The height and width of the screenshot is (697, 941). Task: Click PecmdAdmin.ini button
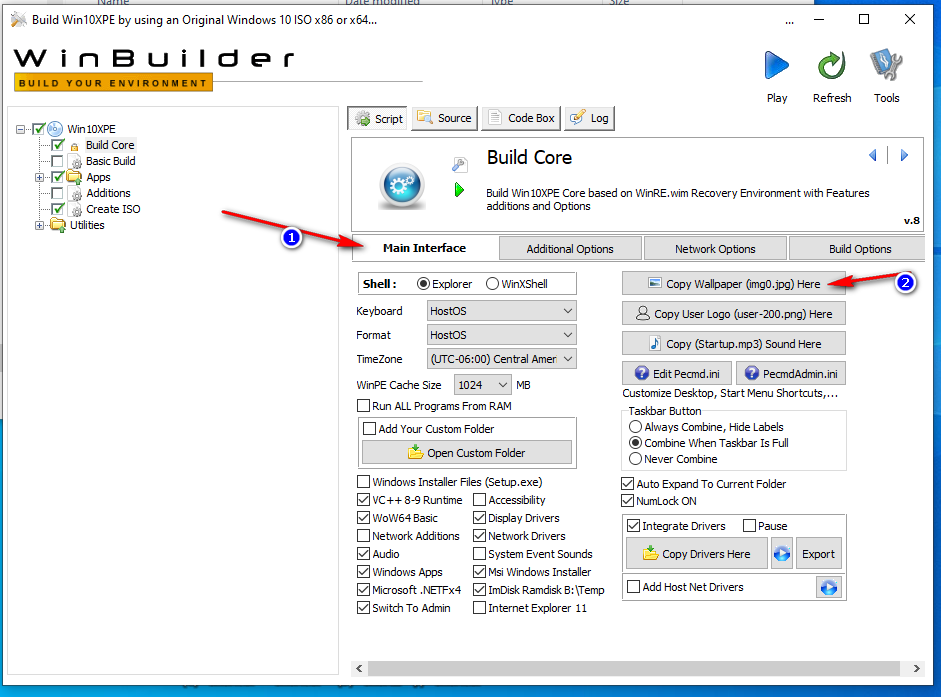coord(791,373)
